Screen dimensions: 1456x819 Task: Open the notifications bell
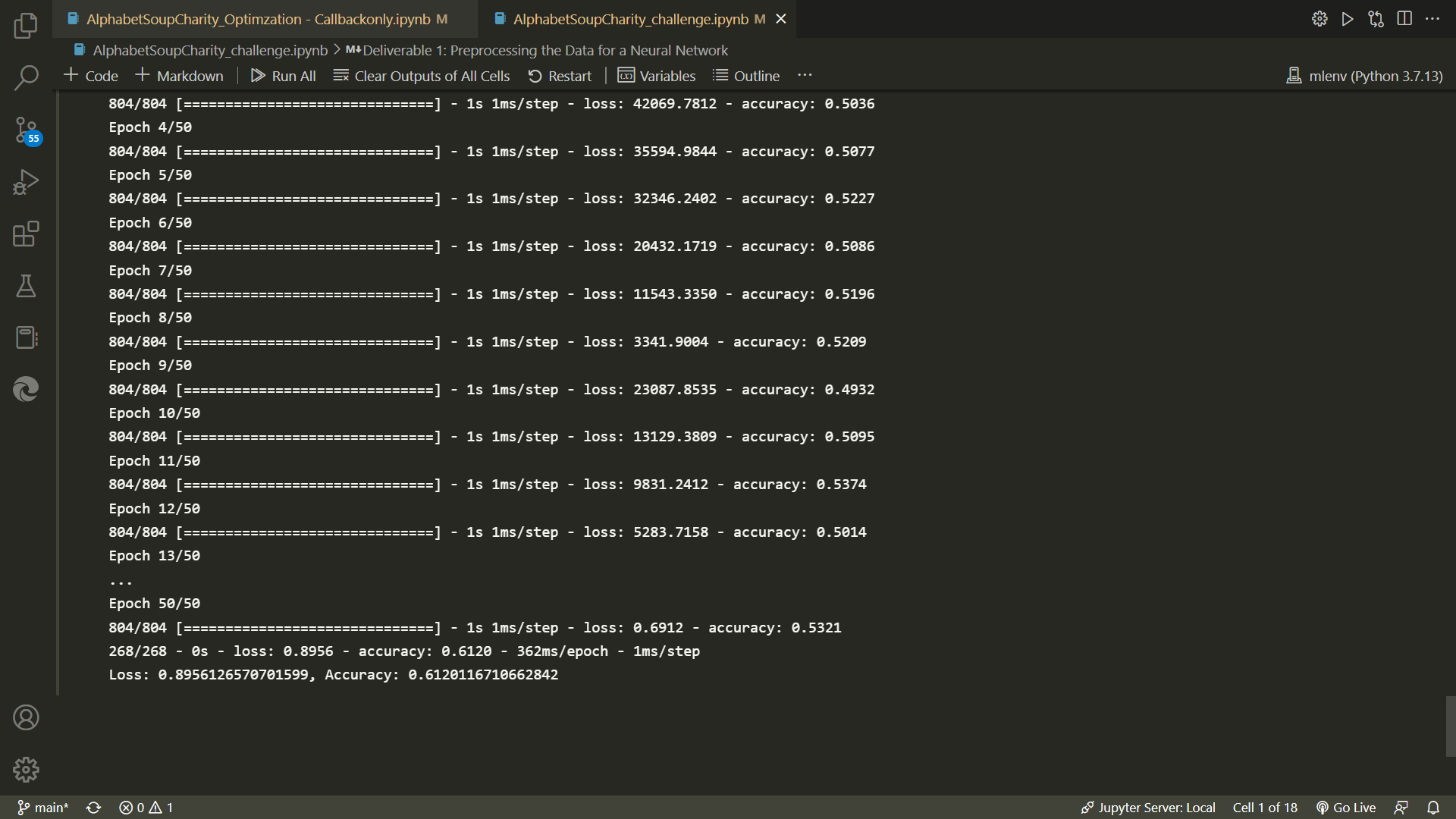point(1432,807)
